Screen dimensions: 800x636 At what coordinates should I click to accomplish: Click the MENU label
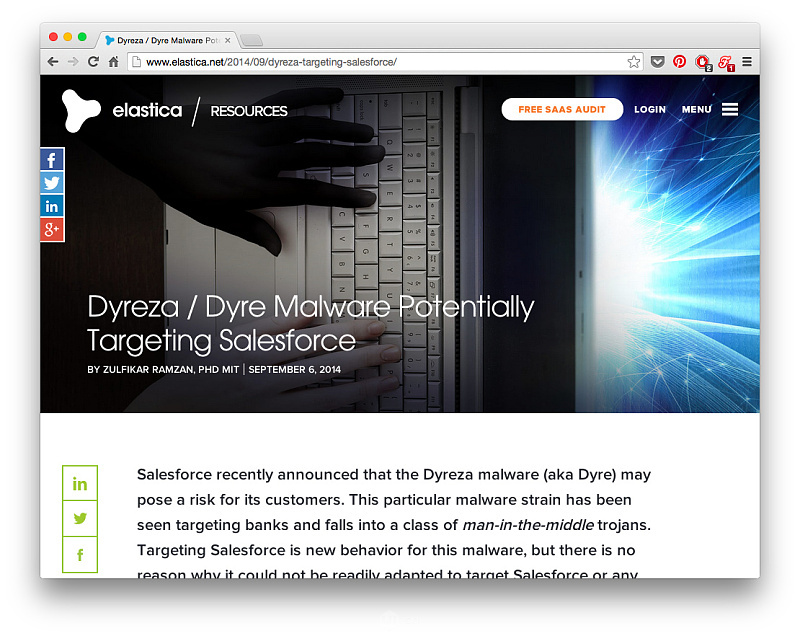[696, 110]
